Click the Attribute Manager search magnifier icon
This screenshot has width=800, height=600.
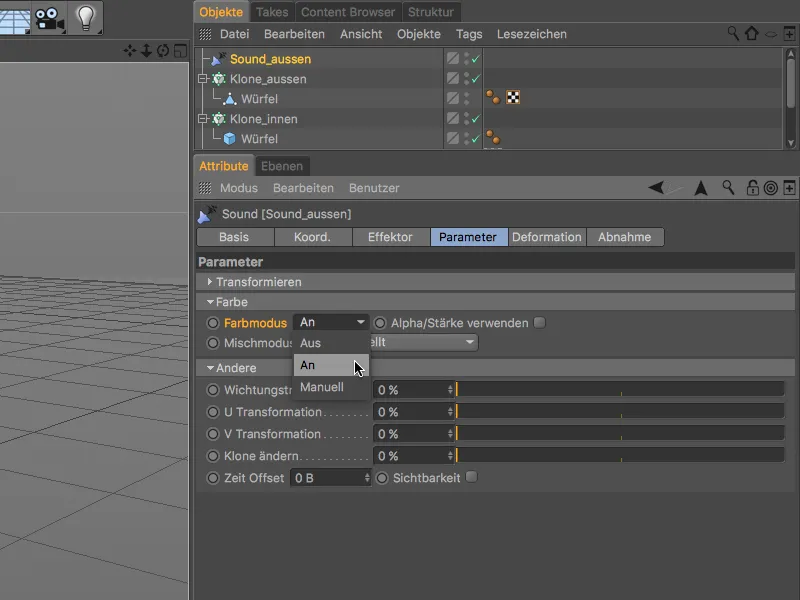[729, 187]
